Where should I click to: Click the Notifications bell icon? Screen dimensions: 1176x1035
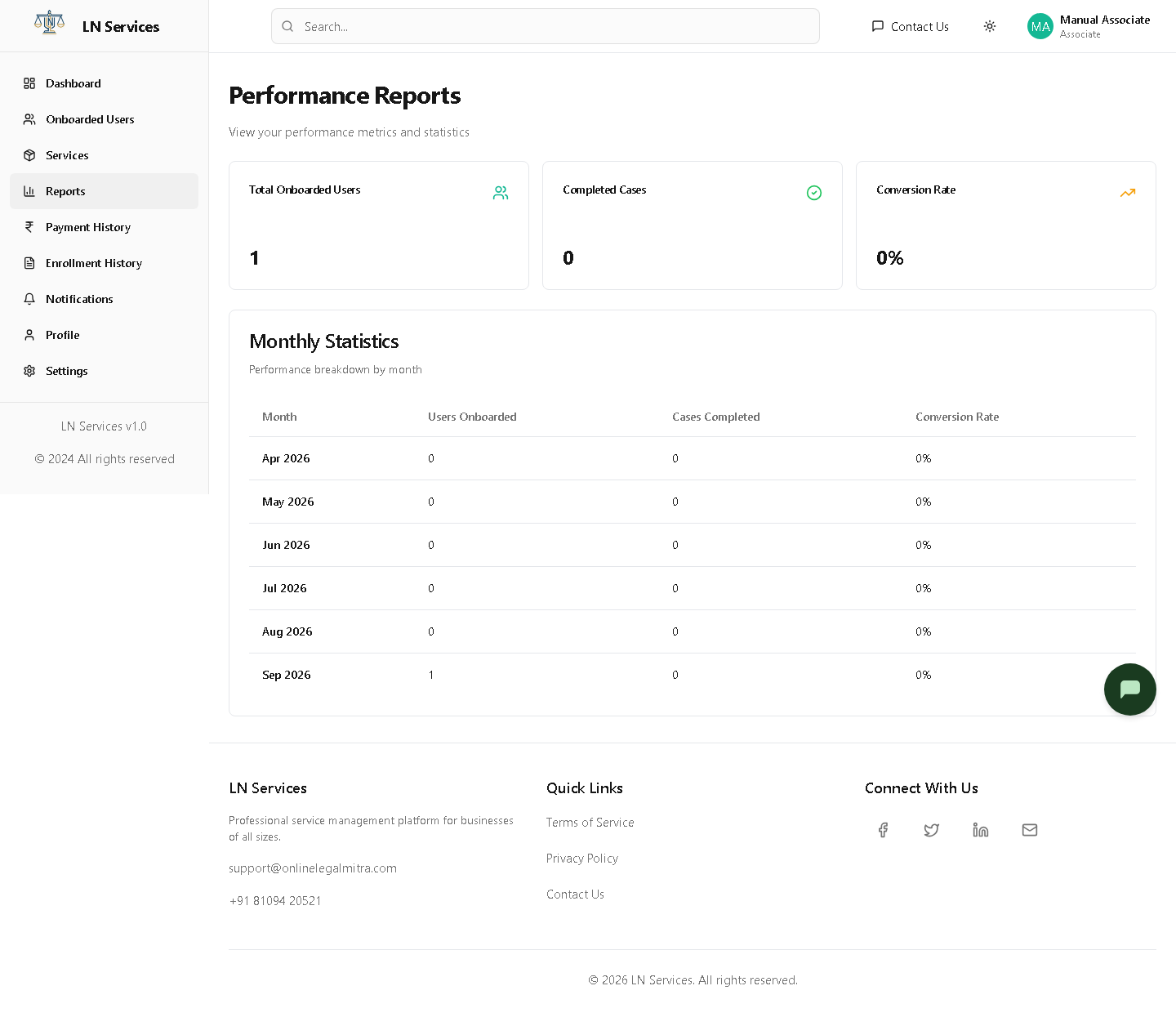click(29, 299)
